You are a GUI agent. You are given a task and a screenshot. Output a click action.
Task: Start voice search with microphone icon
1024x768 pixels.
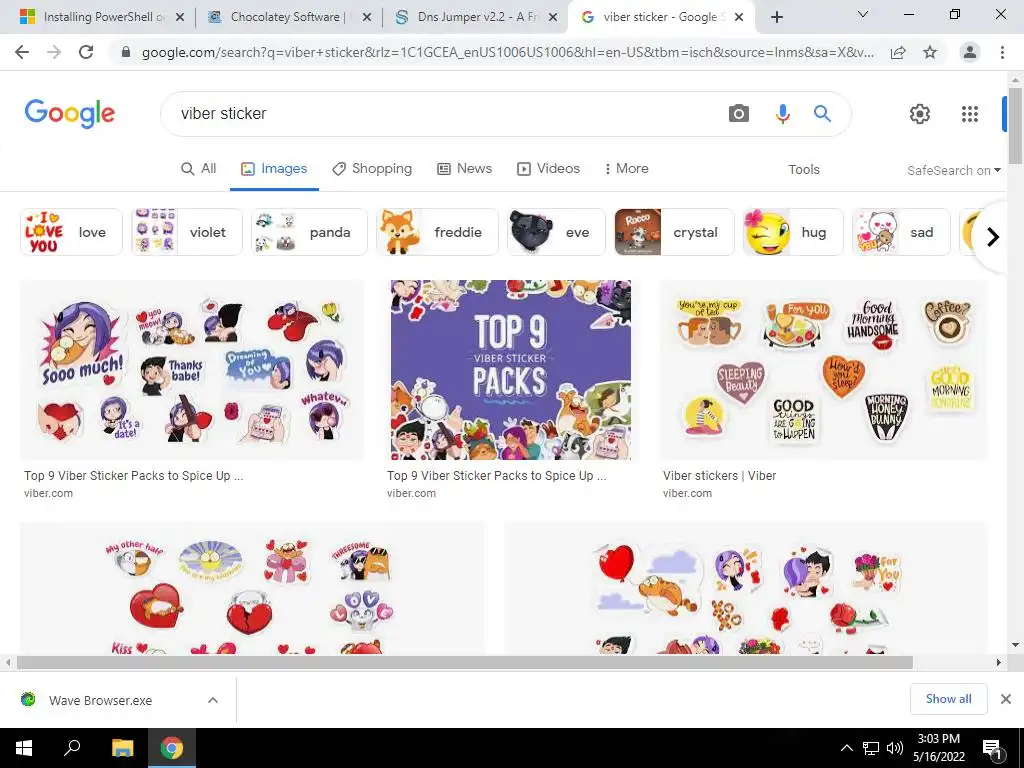click(x=782, y=114)
